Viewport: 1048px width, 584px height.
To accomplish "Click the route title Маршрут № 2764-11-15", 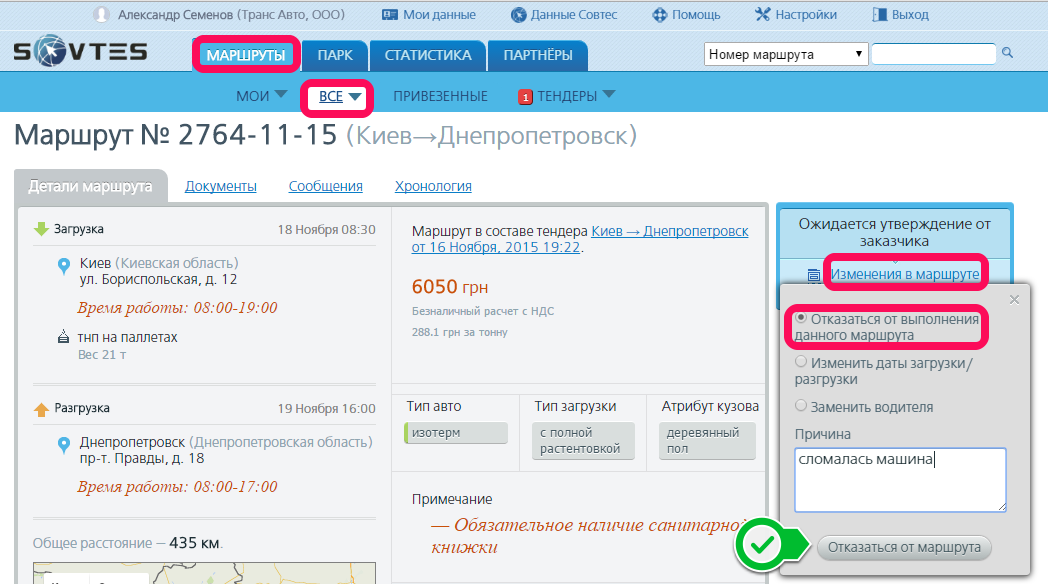I will 176,135.
